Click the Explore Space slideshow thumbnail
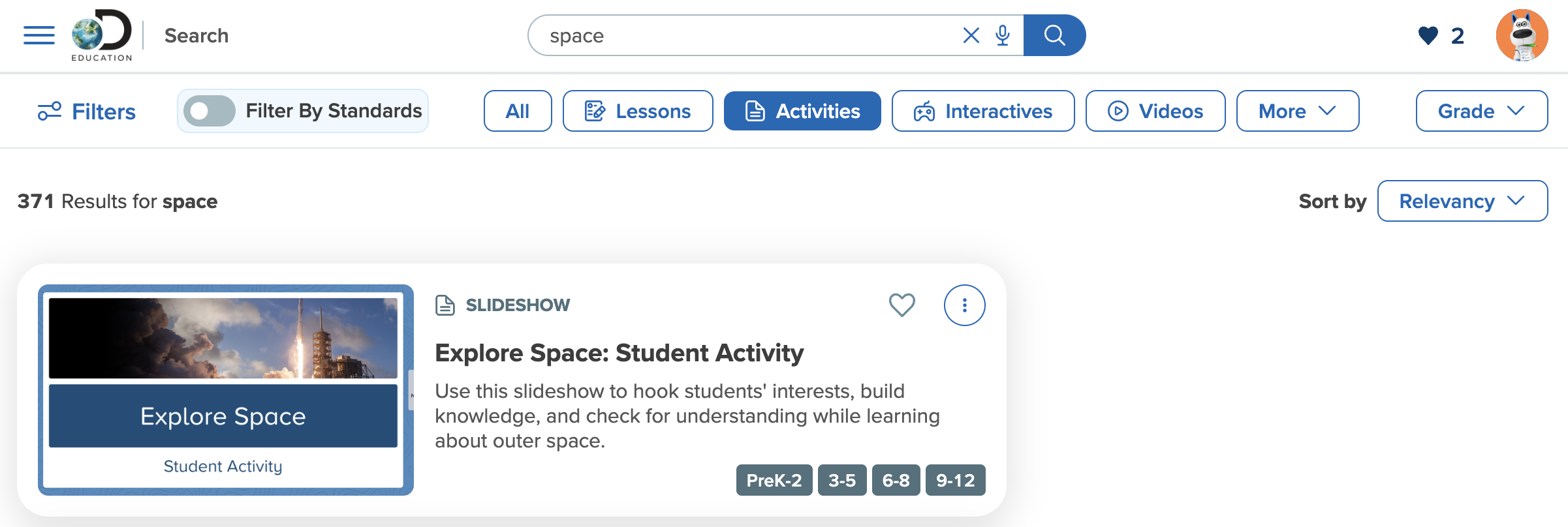 click(x=226, y=389)
